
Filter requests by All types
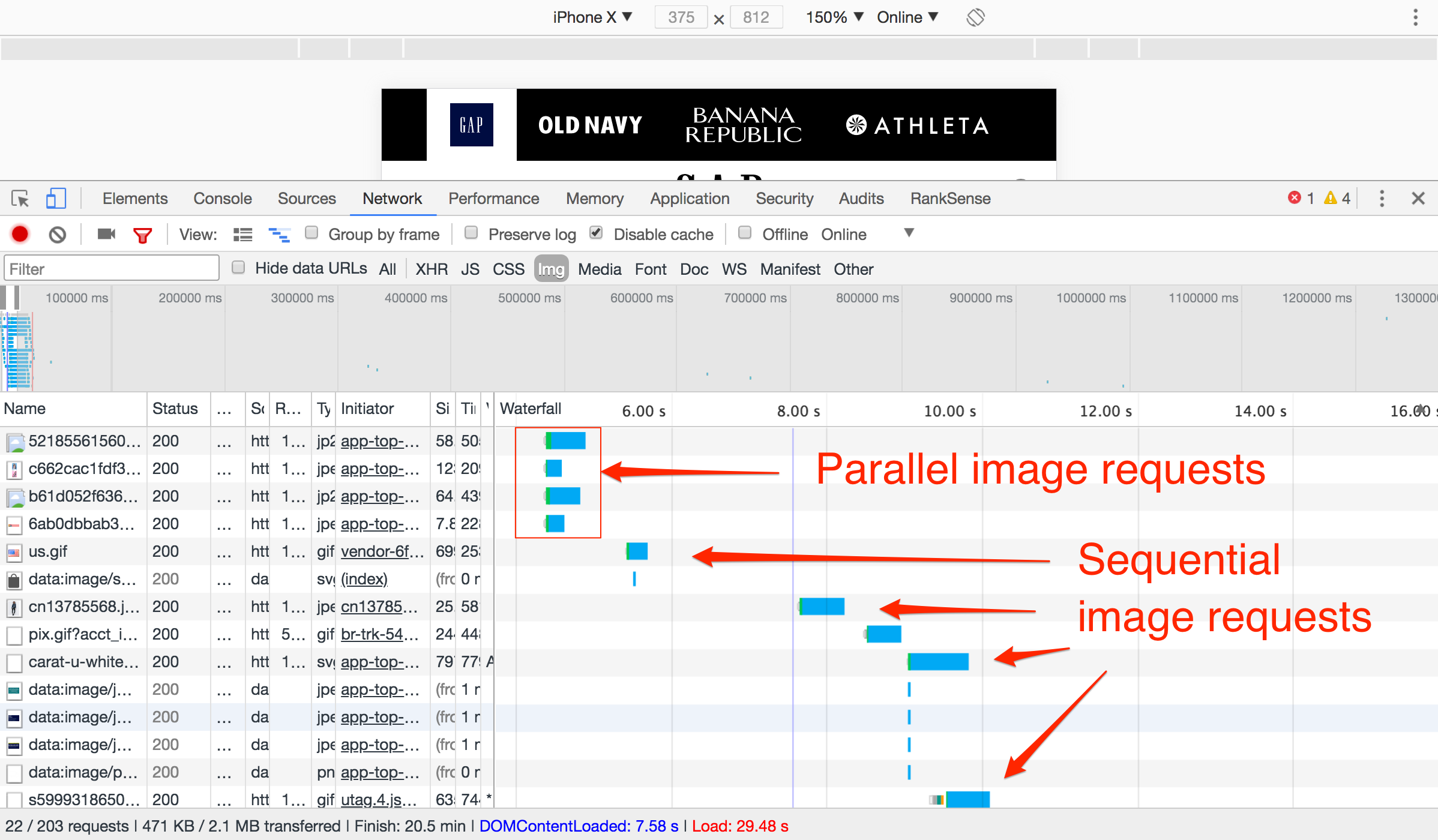pyautogui.click(x=388, y=269)
